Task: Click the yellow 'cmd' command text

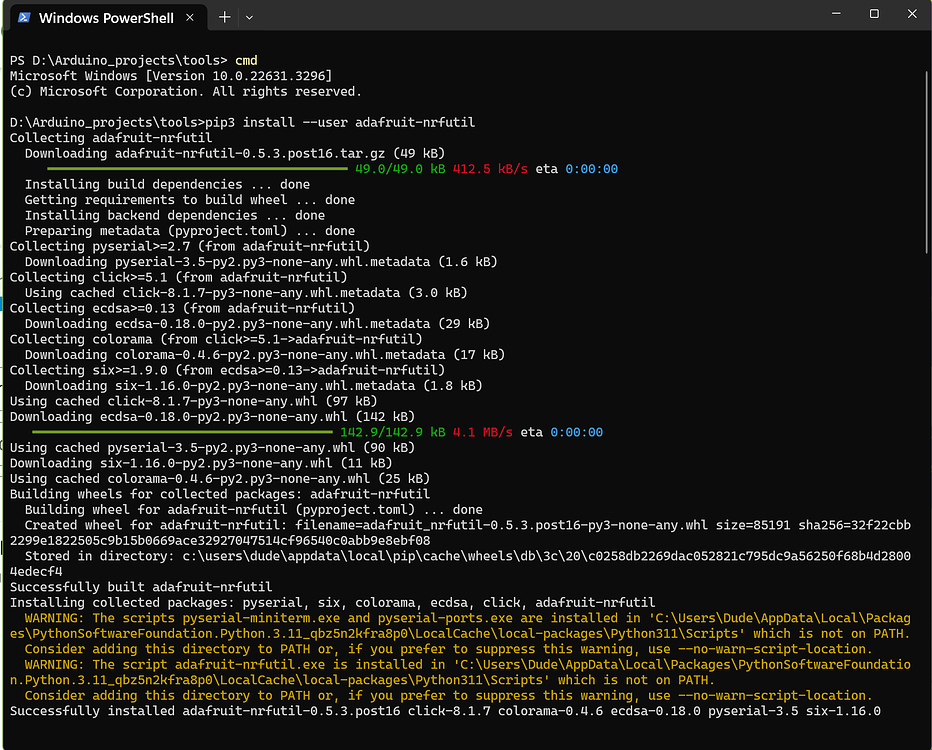Action: pyautogui.click(x=245, y=59)
